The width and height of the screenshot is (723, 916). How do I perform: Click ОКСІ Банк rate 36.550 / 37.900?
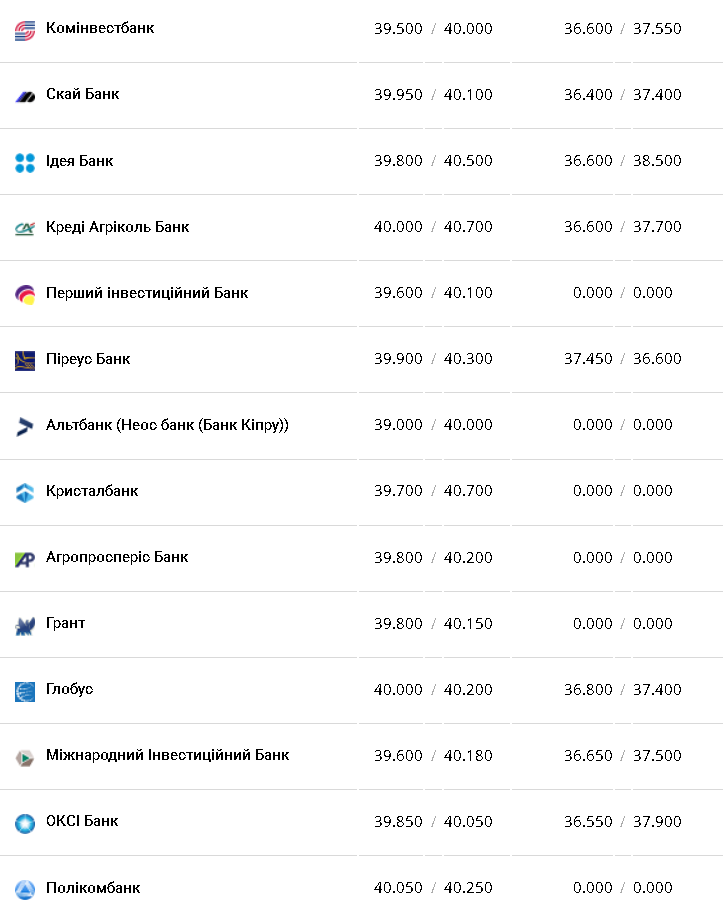pos(622,821)
